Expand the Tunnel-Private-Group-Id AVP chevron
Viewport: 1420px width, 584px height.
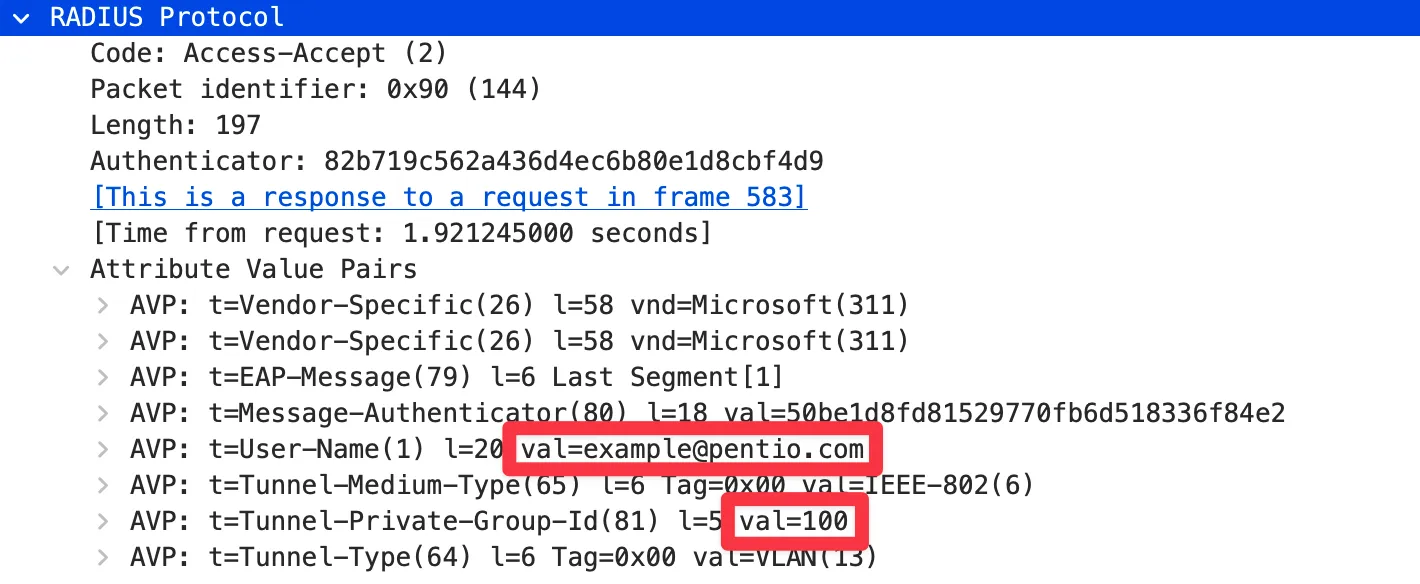tap(102, 521)
